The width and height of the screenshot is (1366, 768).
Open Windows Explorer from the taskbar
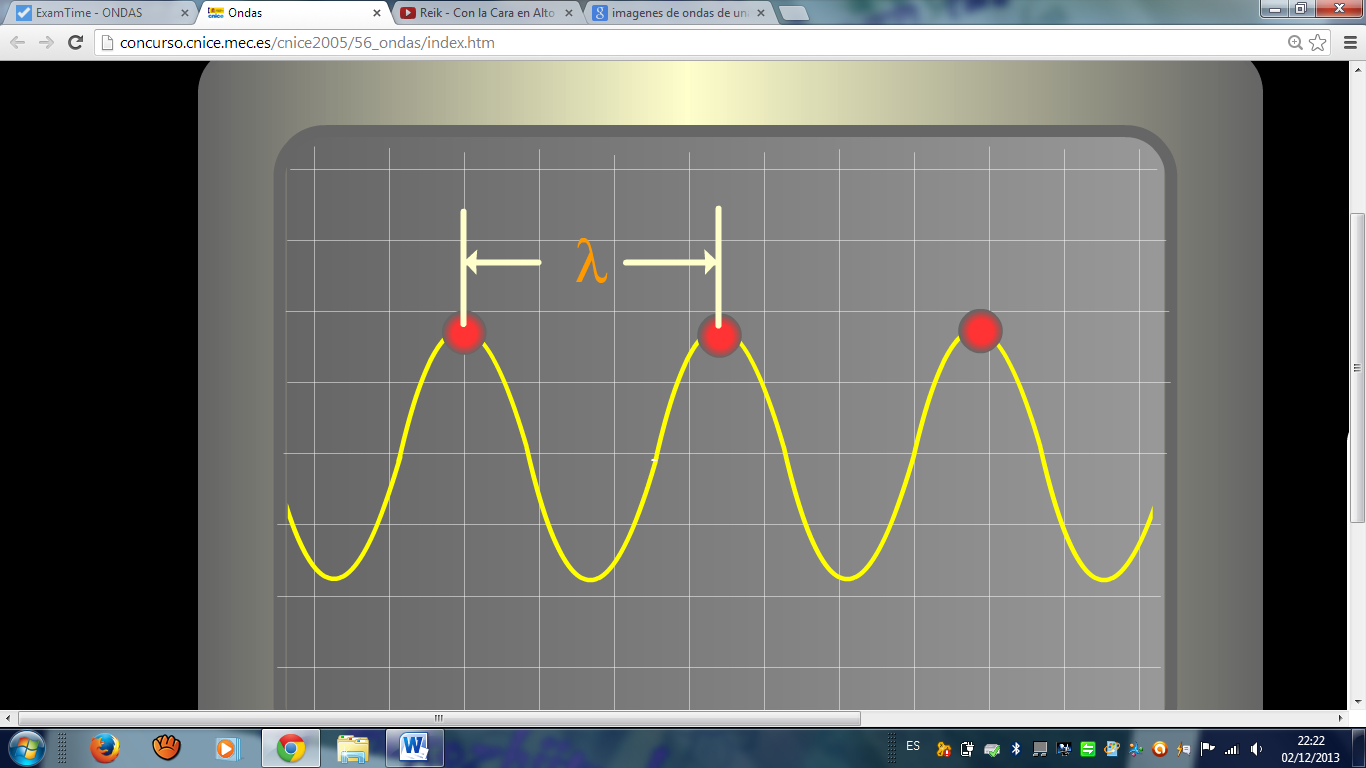[x=353, y=748]
